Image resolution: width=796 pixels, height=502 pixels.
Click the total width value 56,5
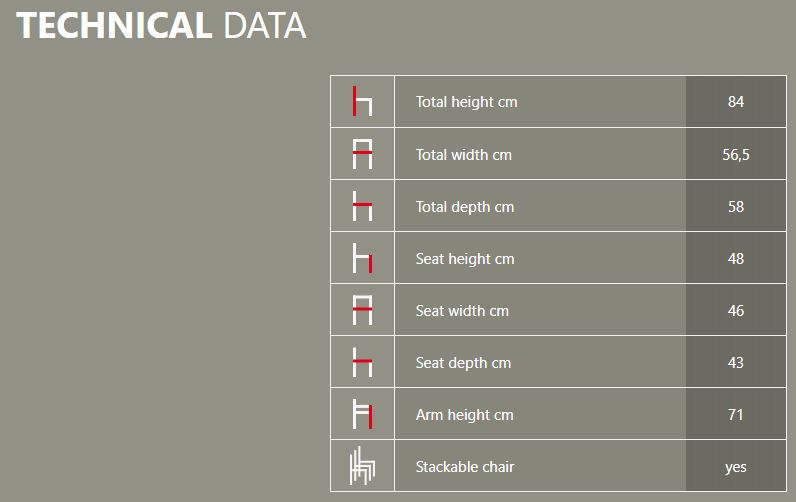pyautogui.click(x=736, y=155)
